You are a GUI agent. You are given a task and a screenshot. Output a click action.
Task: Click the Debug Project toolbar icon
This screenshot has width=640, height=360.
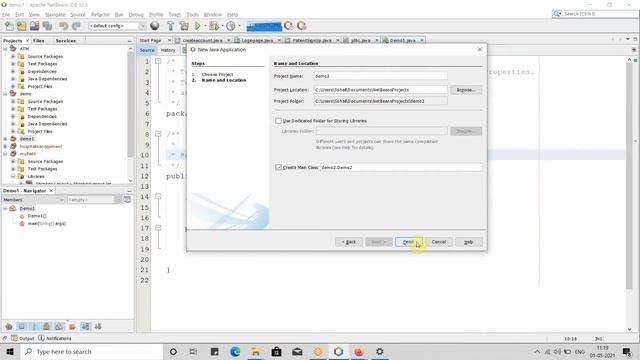213,26
